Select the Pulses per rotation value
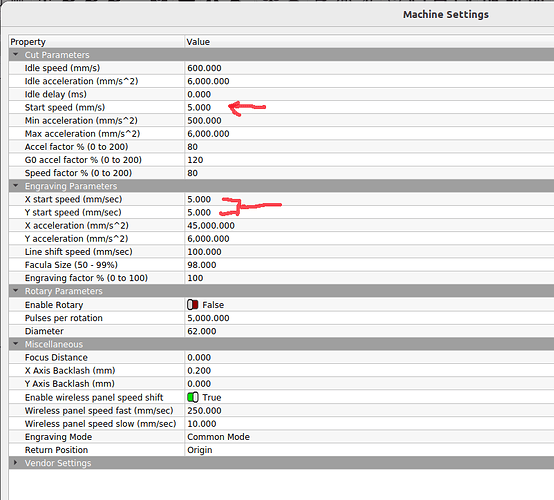554x500 pixels. click(x=369, y=318)
